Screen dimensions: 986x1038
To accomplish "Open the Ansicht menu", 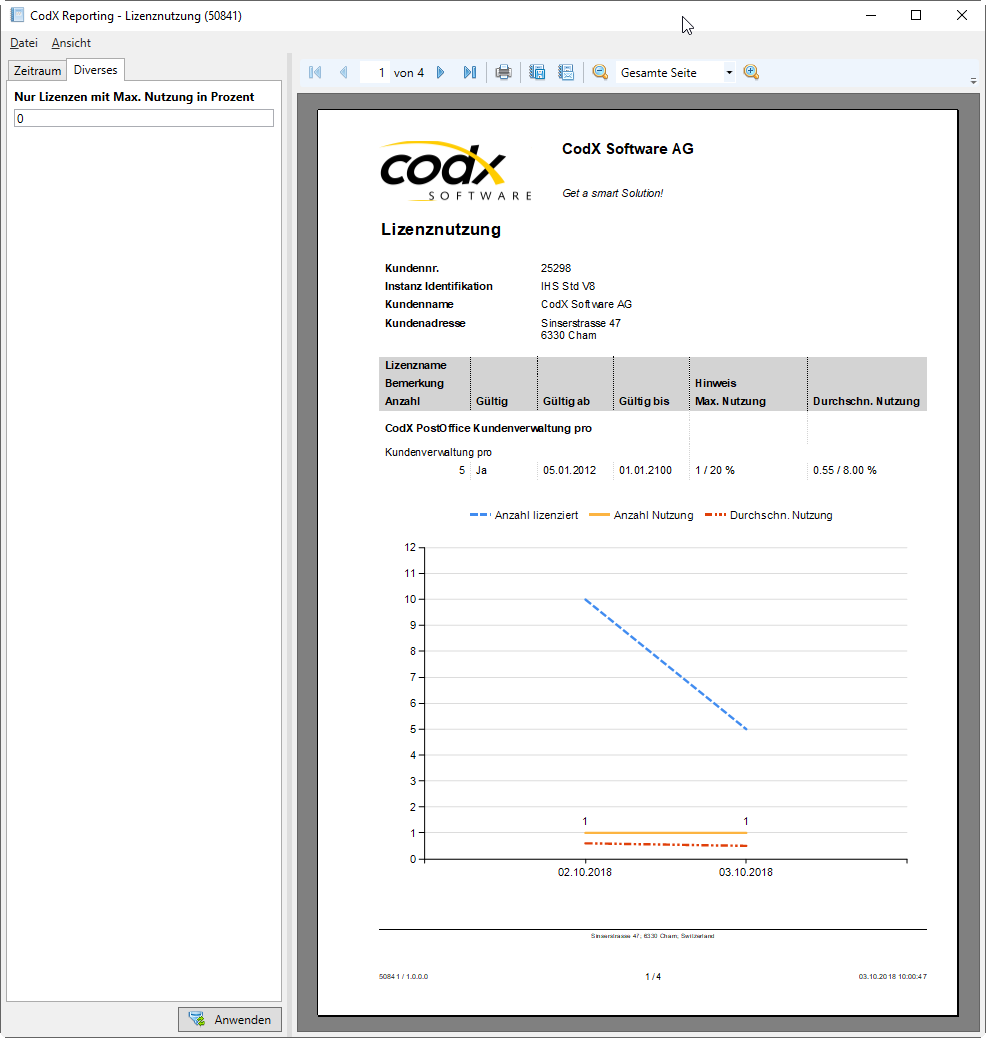I will pyautogui.click(x=71, y=43).
